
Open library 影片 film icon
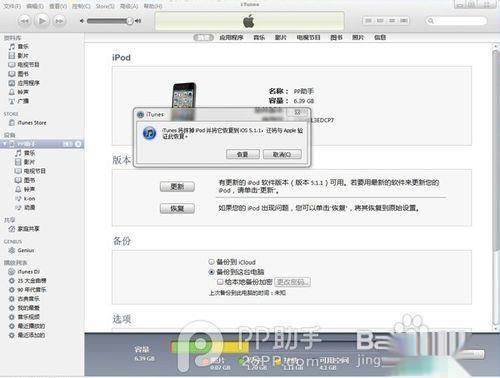pyautogui.click(x=19, y=55)
